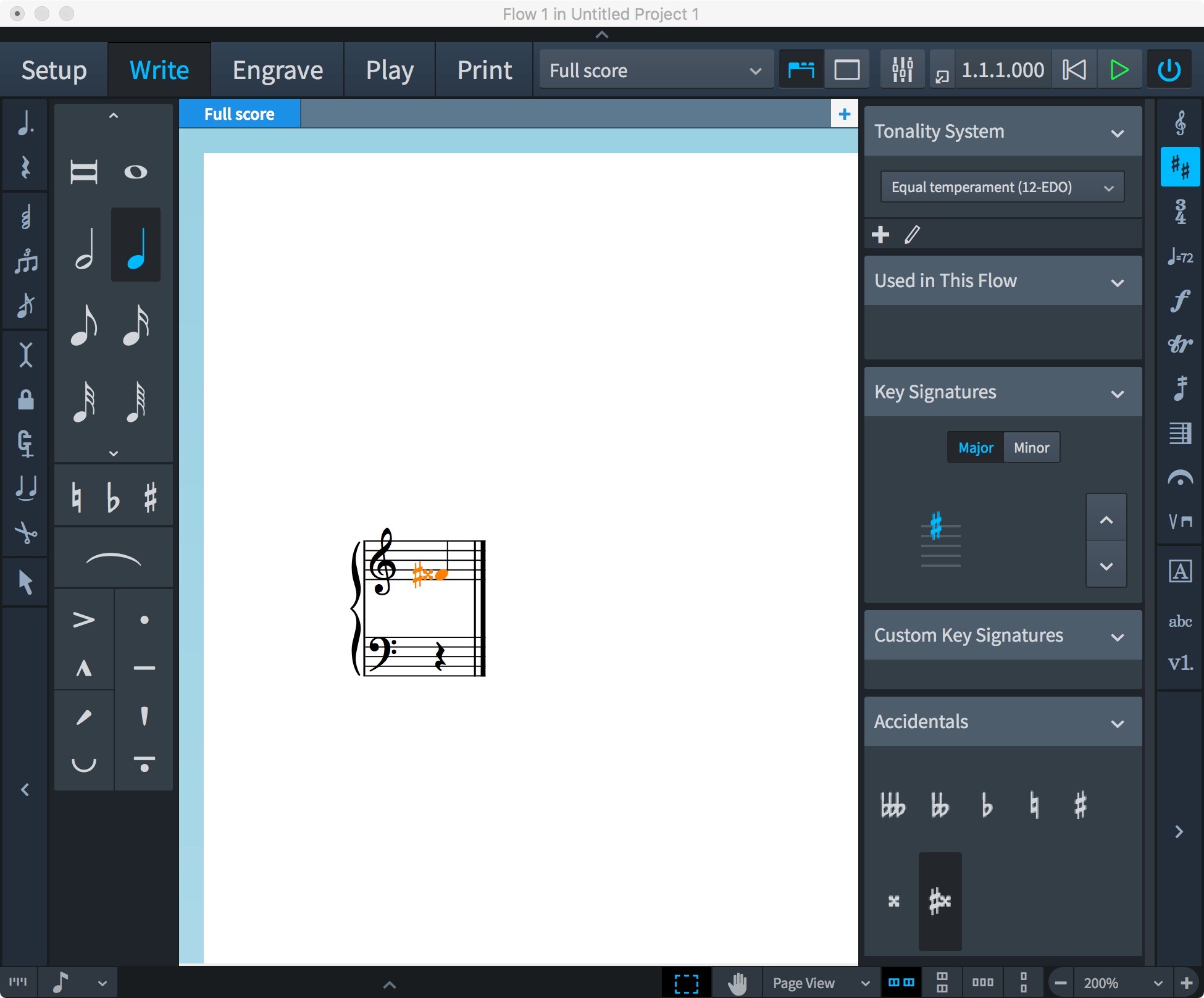Open the Holds and Pauses panel

pyautogui.click(x=1180, y=477)
